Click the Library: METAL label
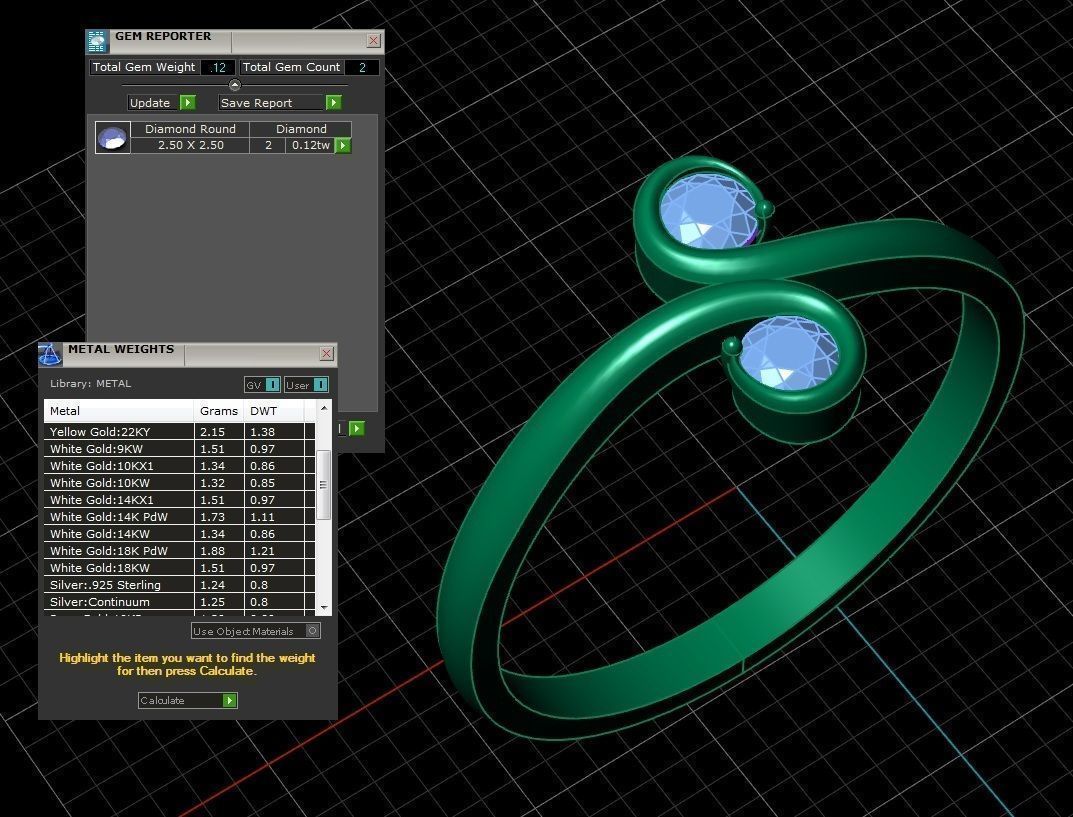The width and height of the screenshot is (1073, 817). 90,383
